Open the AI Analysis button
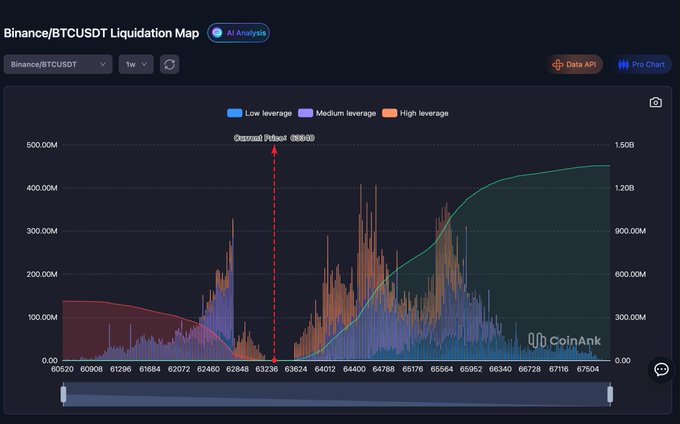 click(x=239, y=33)
